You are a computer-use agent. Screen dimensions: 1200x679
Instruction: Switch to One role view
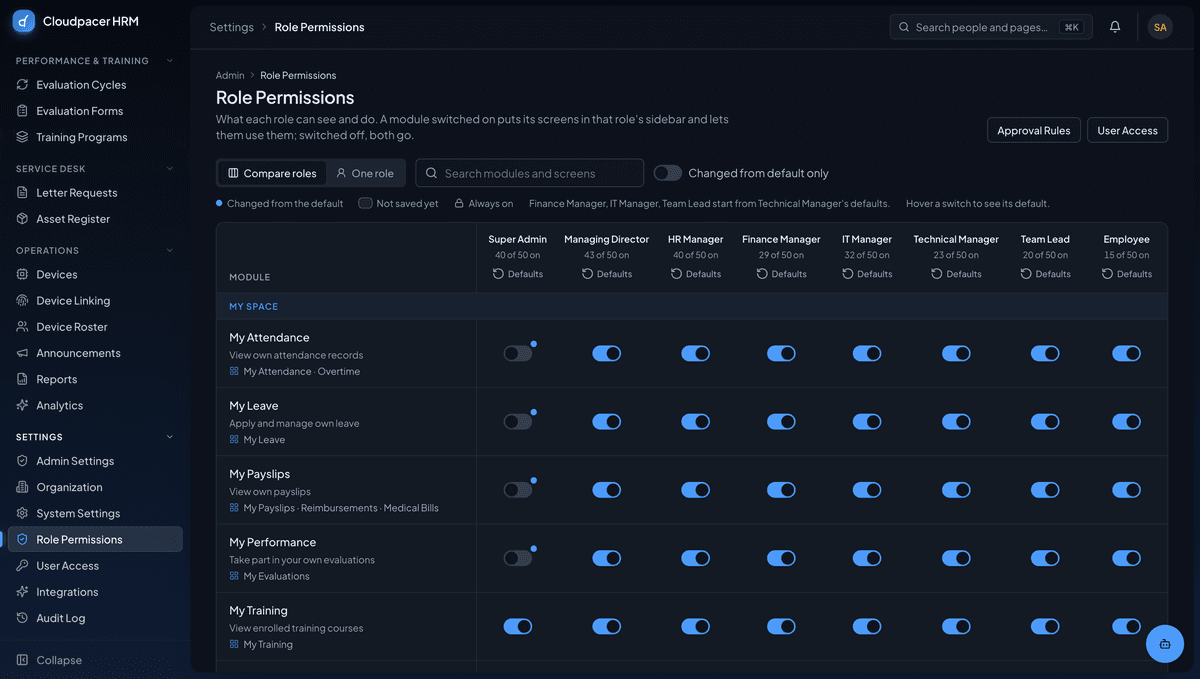click(365, 173)
